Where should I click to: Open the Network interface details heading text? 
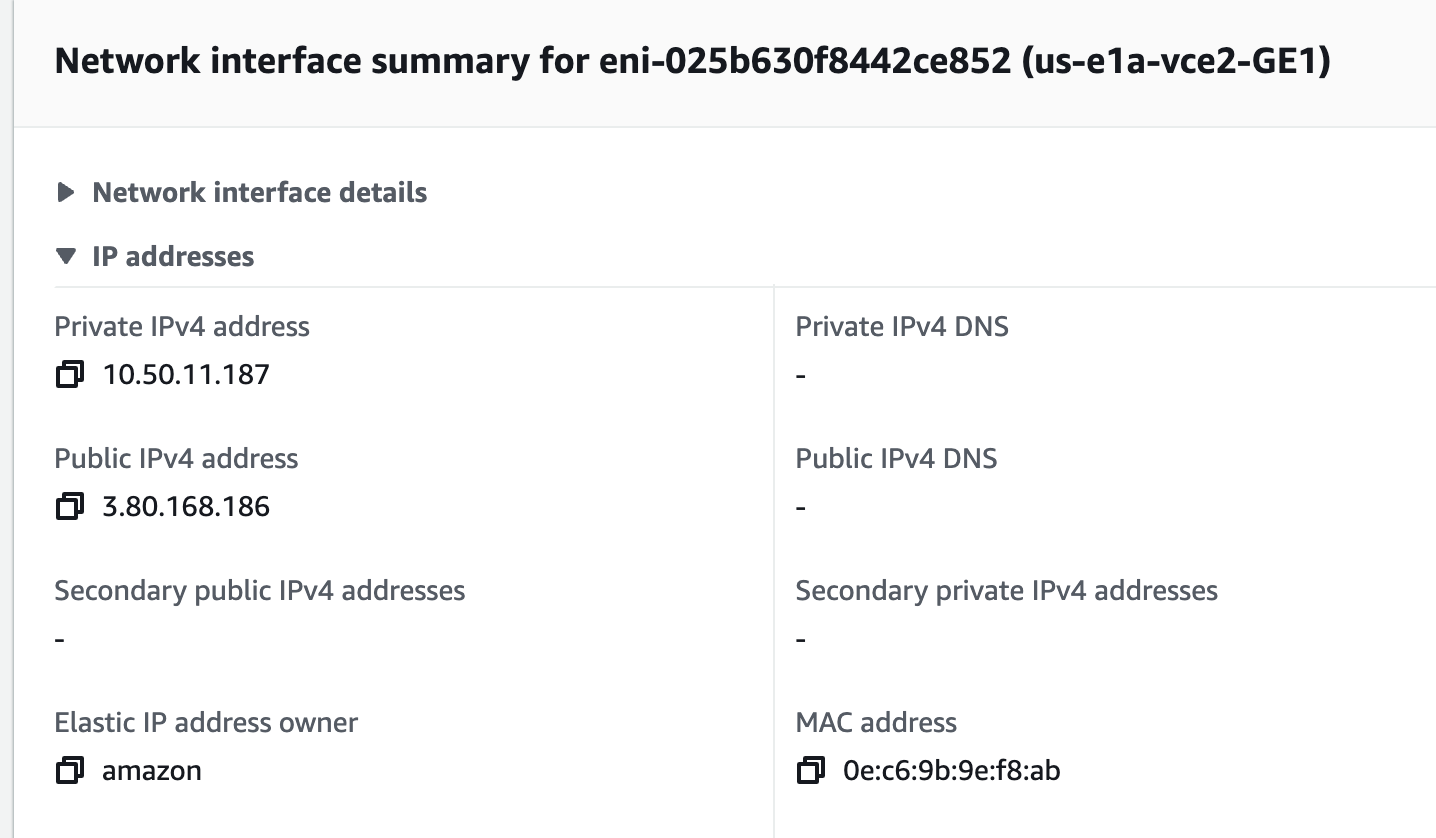click(260, 192)
